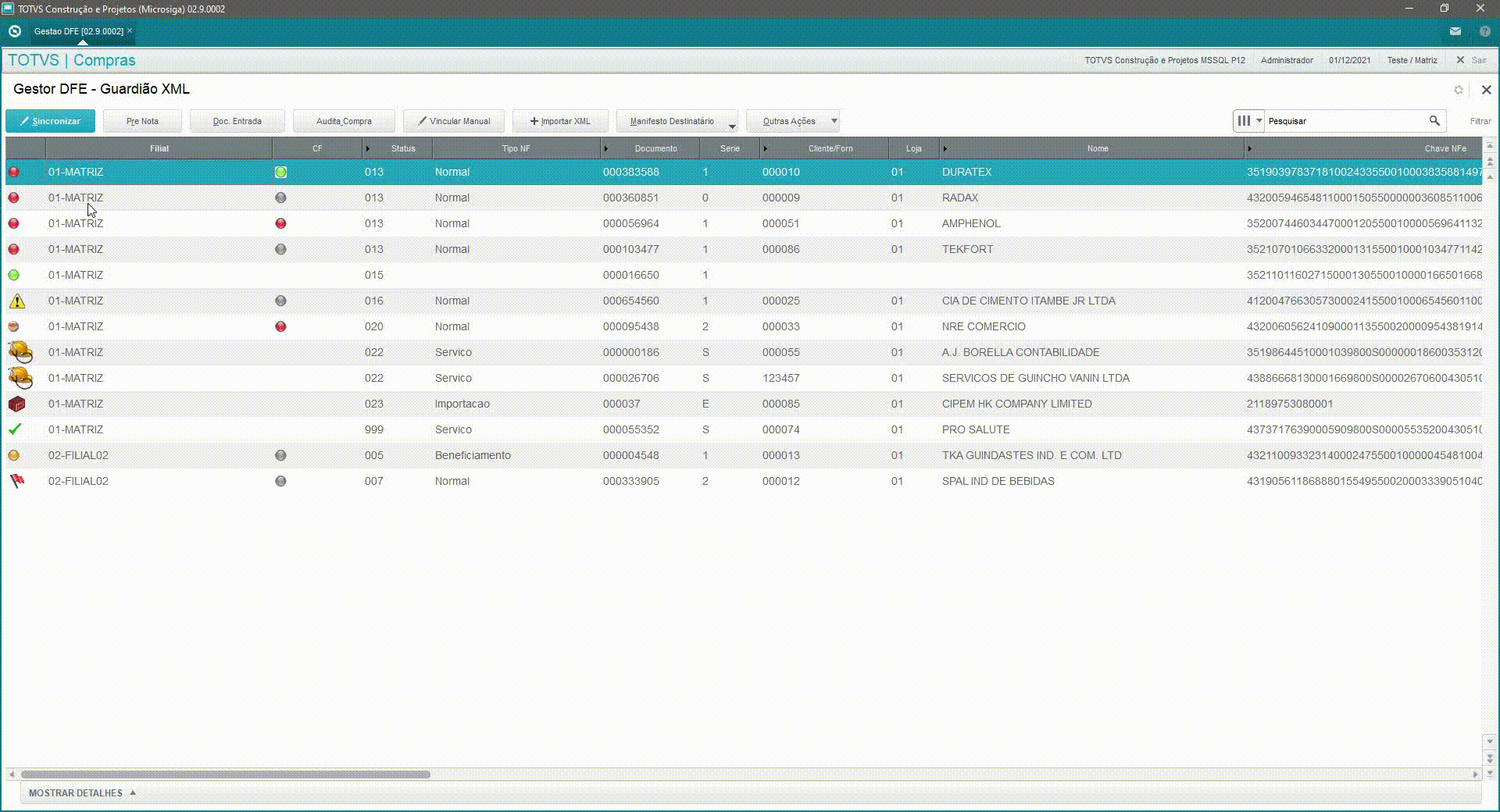The image size is (1500, 812).
Task: Click the yellow warning triangle for CIA DE CIMENTO ITAMBE
Action: point(16,301)
